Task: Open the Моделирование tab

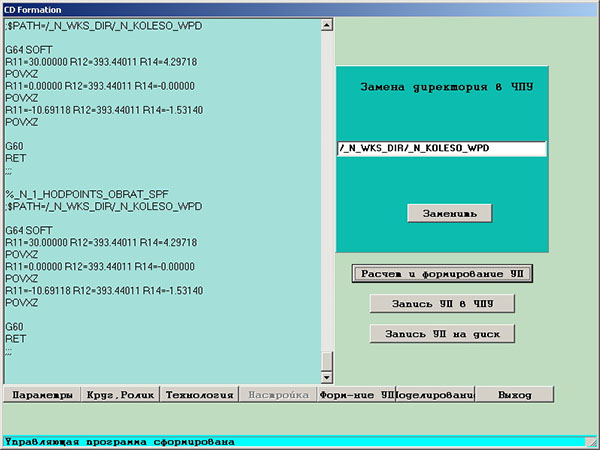Action: click(x=436, y=395)
